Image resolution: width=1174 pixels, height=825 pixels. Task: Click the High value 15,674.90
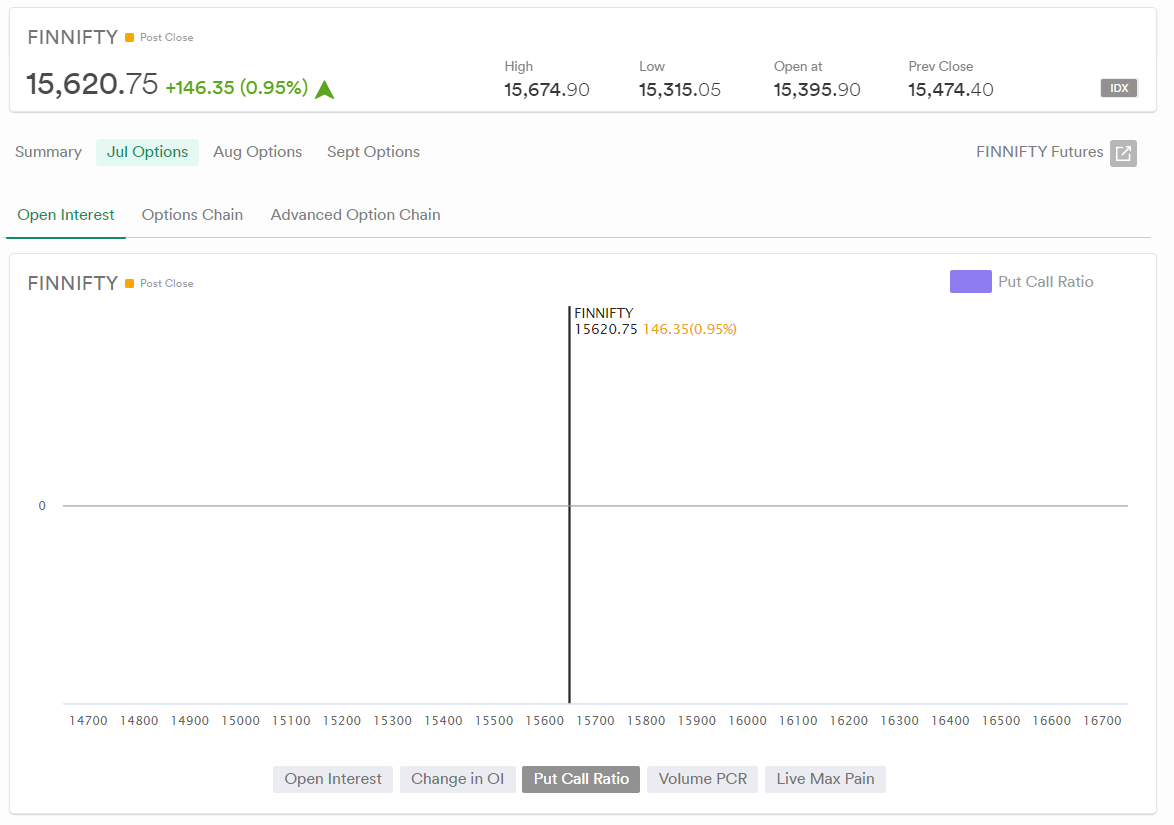[x=547, y=90]
